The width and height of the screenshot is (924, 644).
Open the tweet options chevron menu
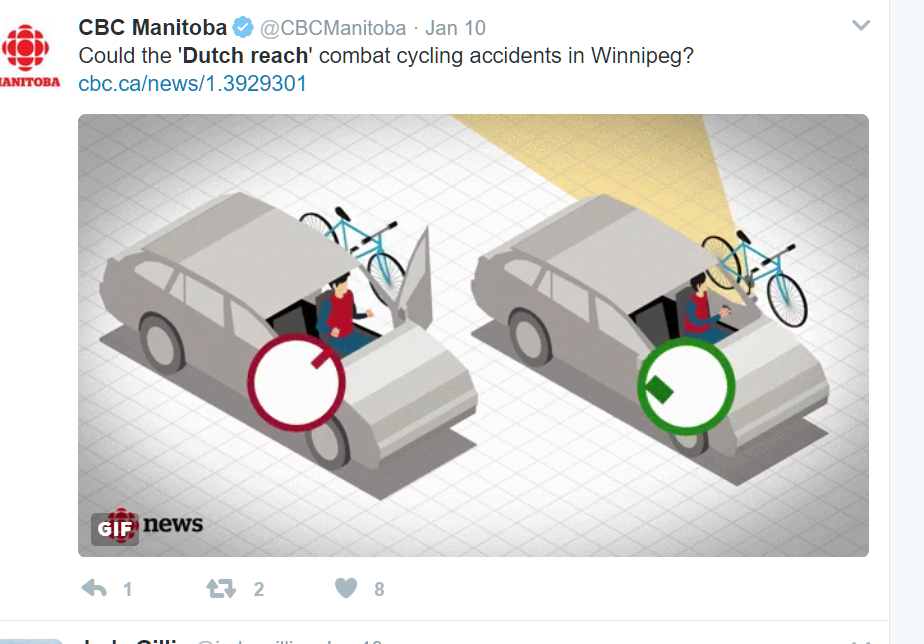(861, 25)
